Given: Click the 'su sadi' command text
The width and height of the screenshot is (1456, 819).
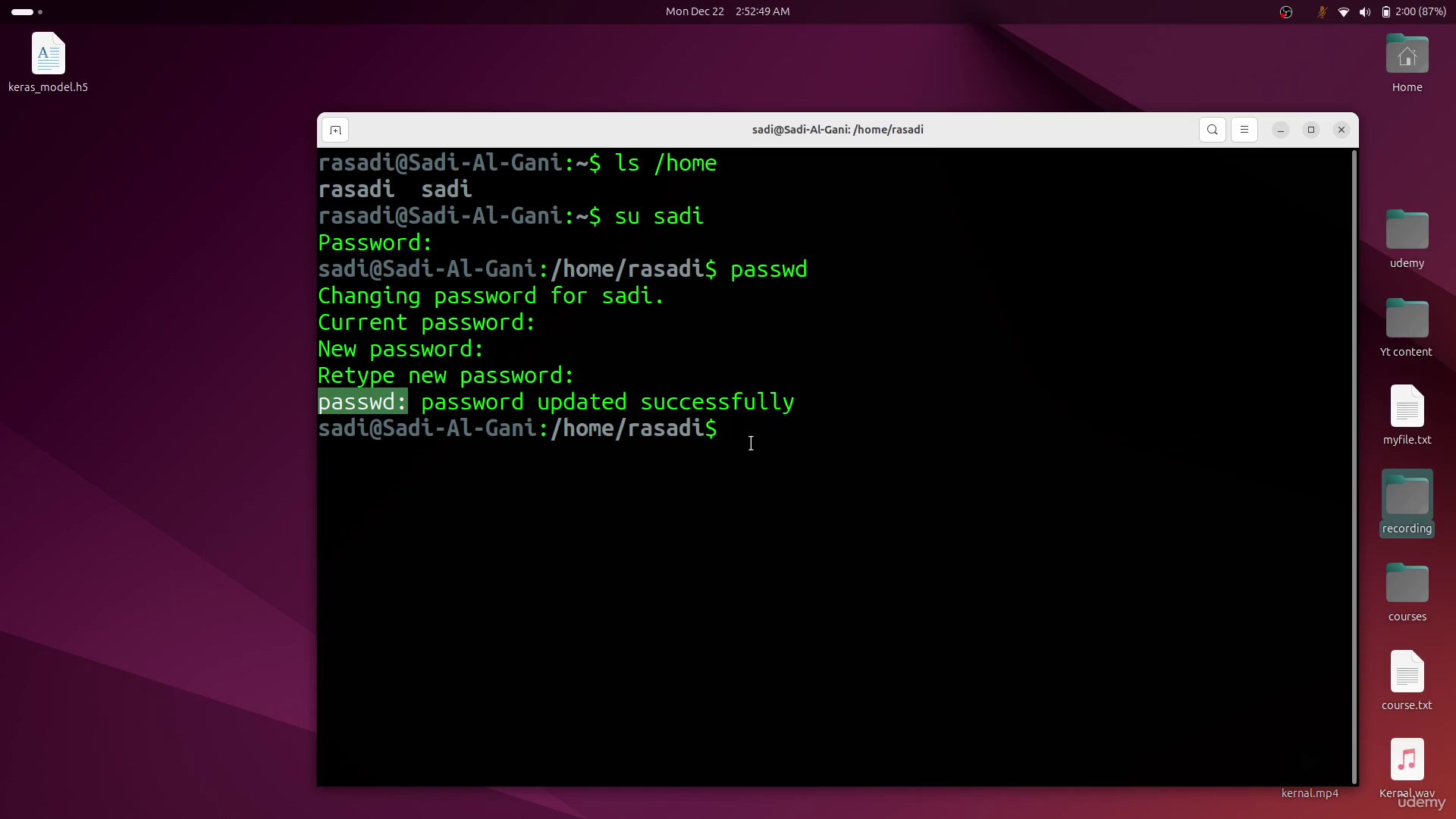Looking at the screenshot, I should pos(659,216).
